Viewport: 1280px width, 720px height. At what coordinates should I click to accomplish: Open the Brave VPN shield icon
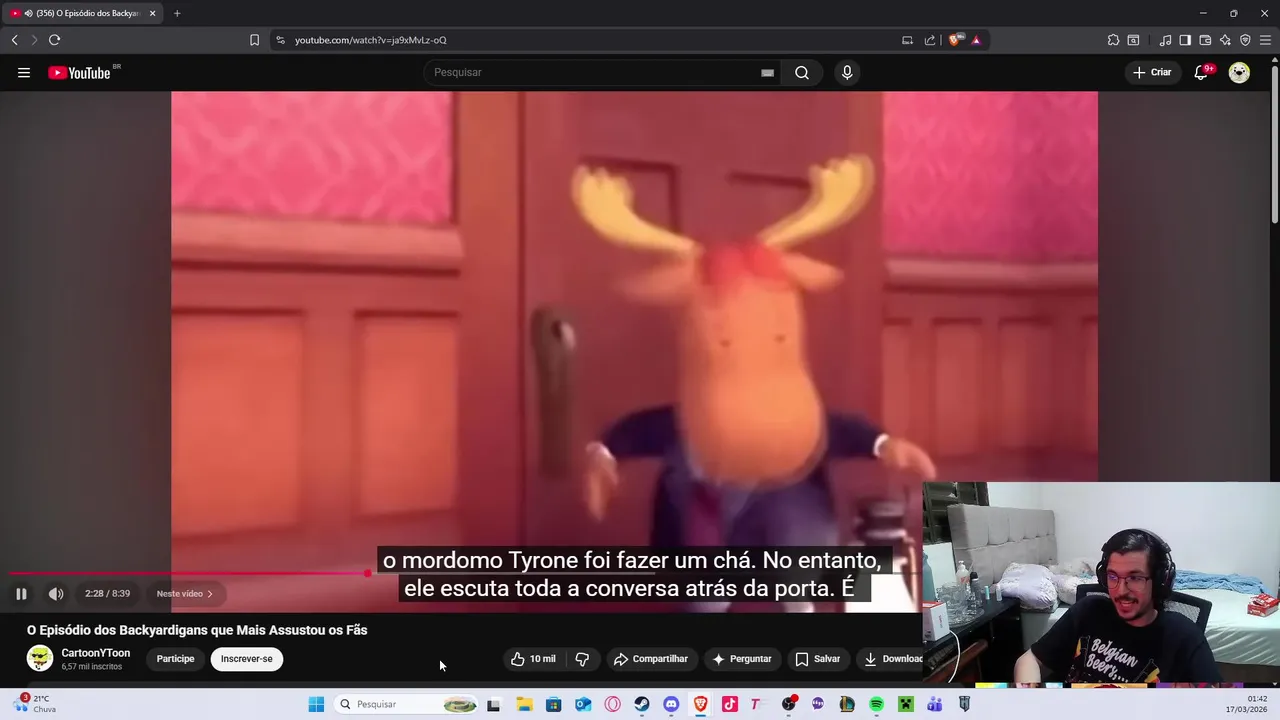(x=1245, y=40)
